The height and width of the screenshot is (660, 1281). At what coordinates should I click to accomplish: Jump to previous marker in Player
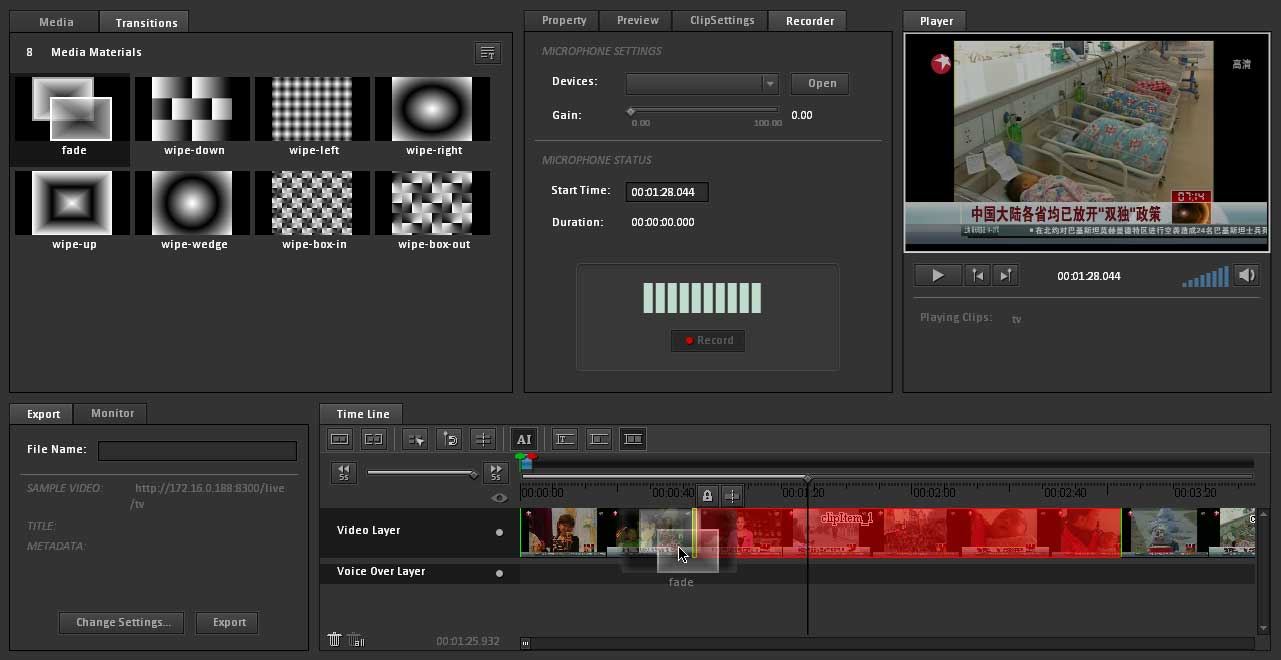(978, 275)
